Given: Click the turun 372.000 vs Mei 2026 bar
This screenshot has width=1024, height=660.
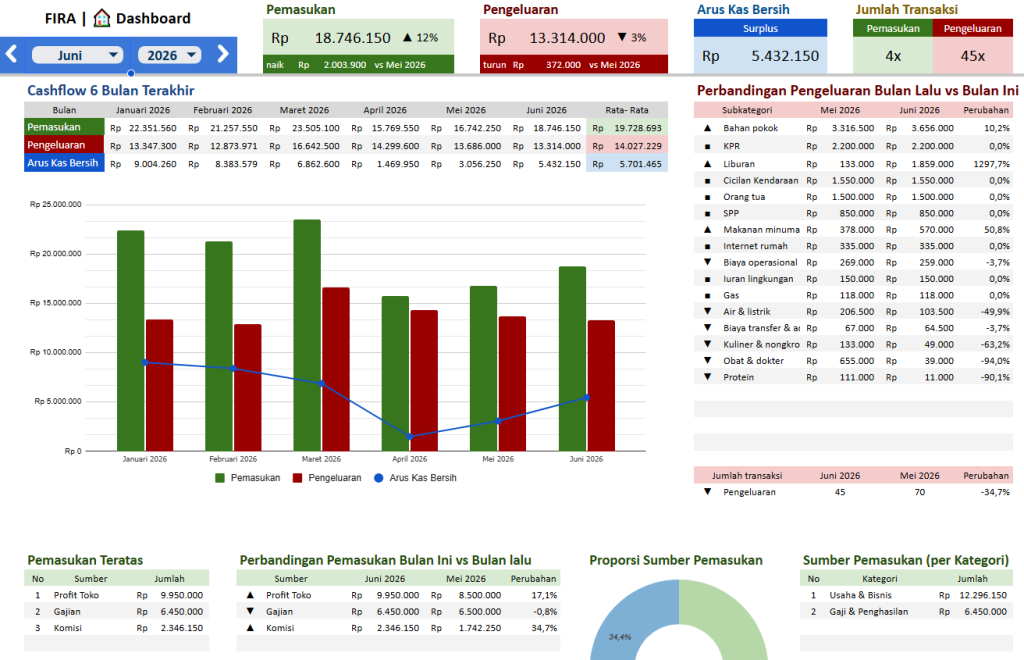Looking at the screenshot, I should click(x=574, y=65).
